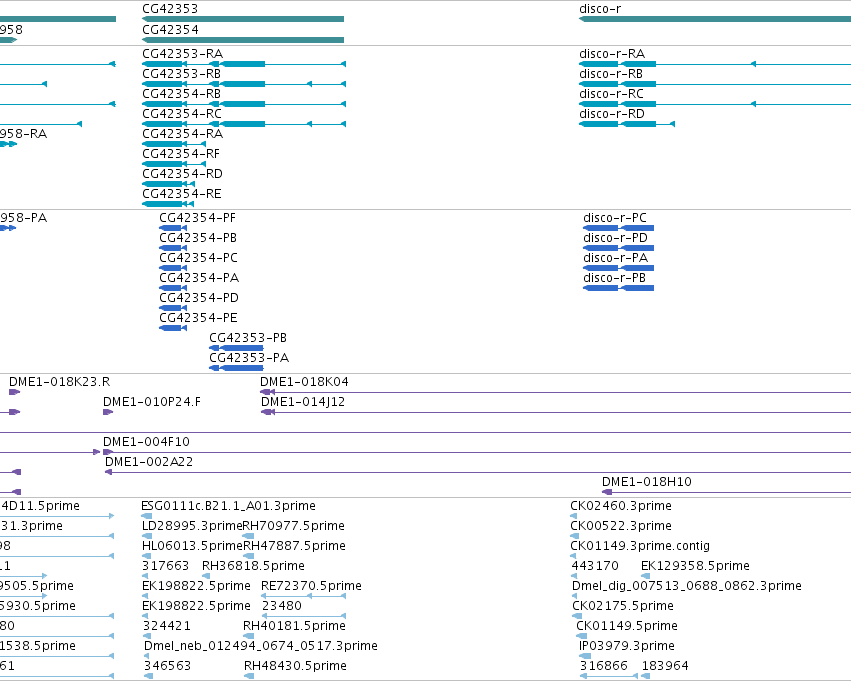This screenshot has height=681, width=851.
Task: Click protein disco-r-PB
Action: coord(614,278)
